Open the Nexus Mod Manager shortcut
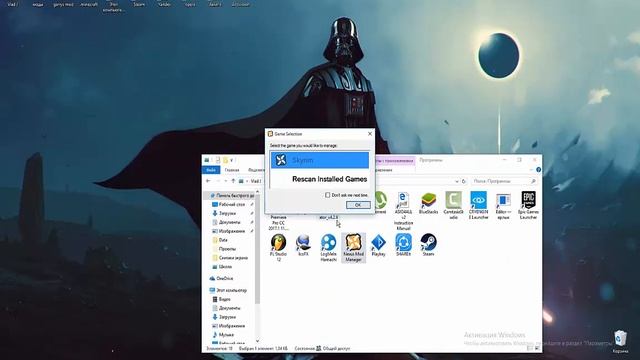Image resolution: width=640 pixels, height=360 pixels. pos(353,248)
